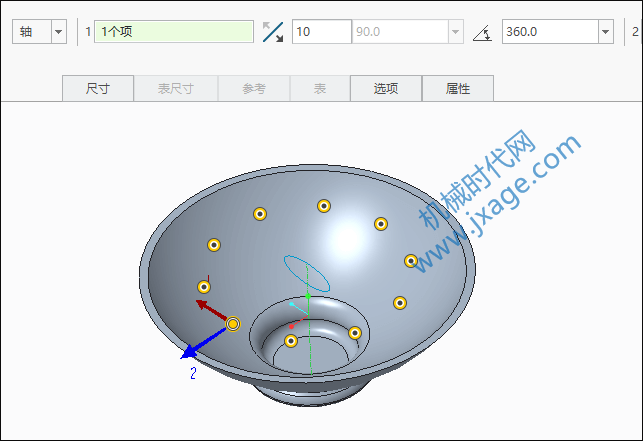Image resolution: width=643 pixels, height=441 pixels.
Task: Expand the 360.0 value dropdown arrow
Action: click(606, 32)
